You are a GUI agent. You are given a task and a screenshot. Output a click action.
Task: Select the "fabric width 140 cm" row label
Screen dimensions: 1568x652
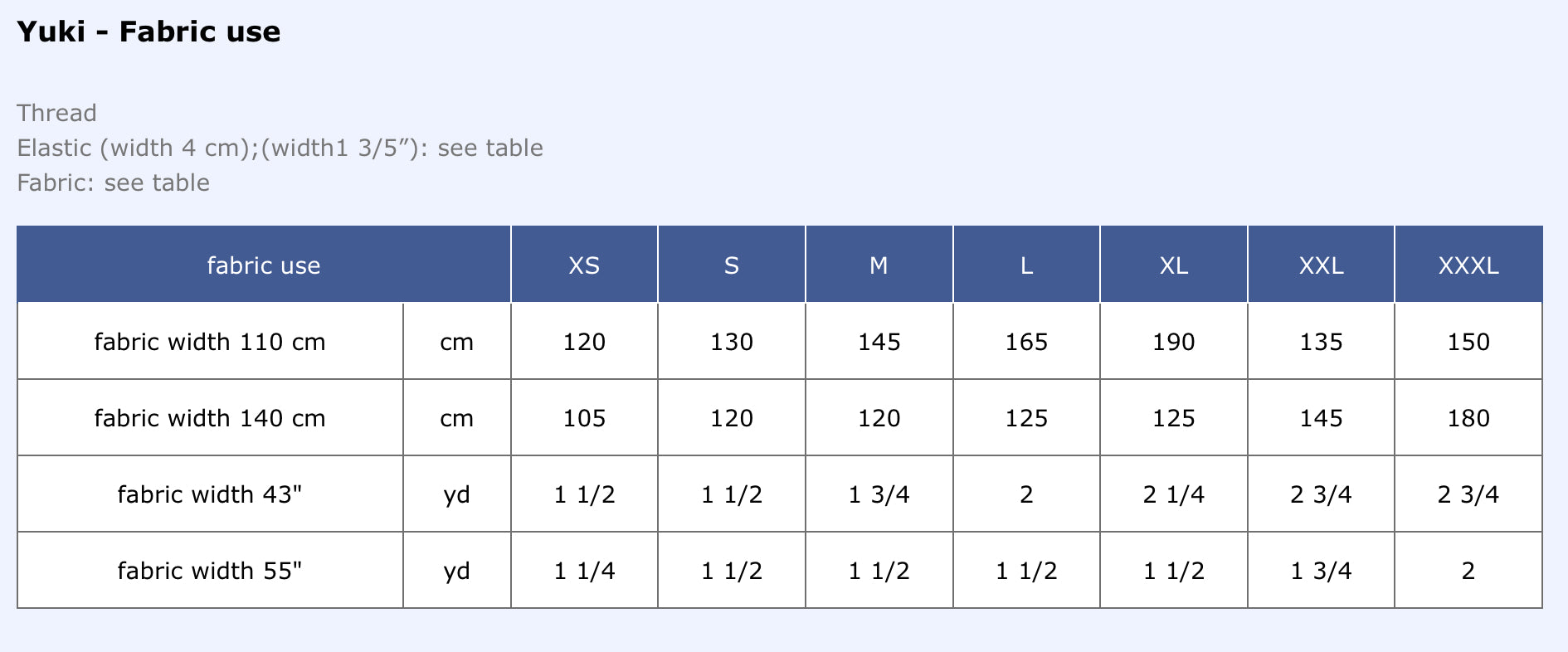210,418
